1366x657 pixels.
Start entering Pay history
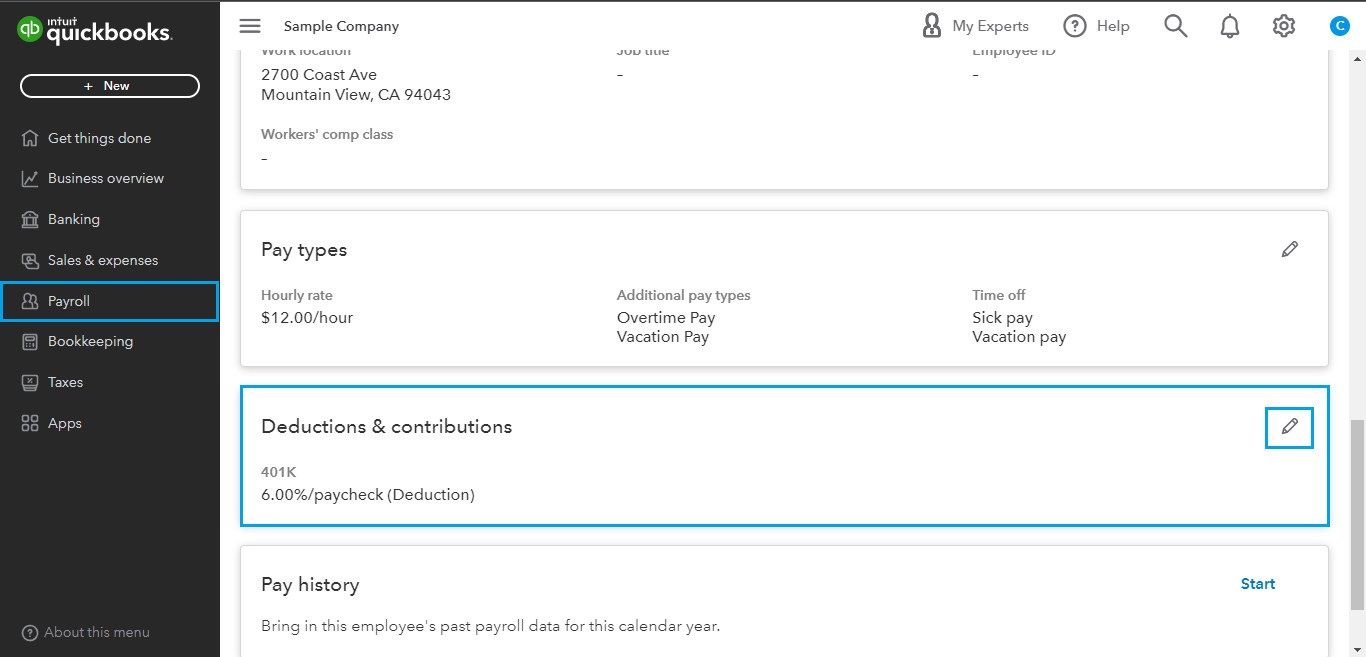click(x=1257, y=583)
